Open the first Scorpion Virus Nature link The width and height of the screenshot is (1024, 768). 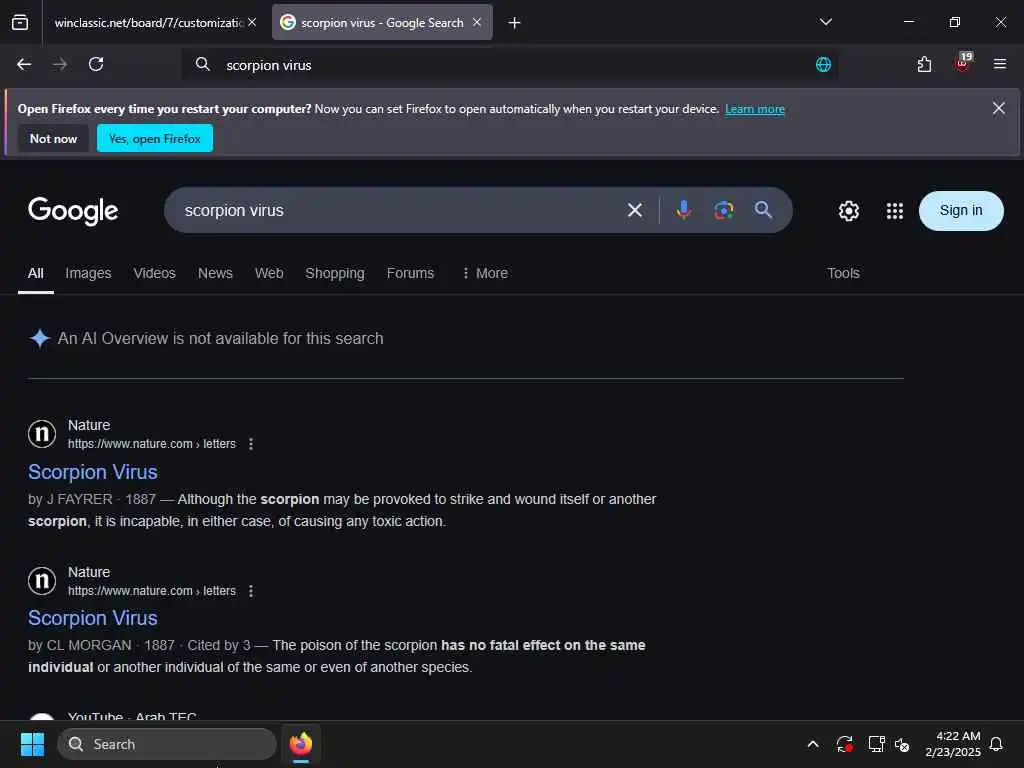click(x=93, y=472)
